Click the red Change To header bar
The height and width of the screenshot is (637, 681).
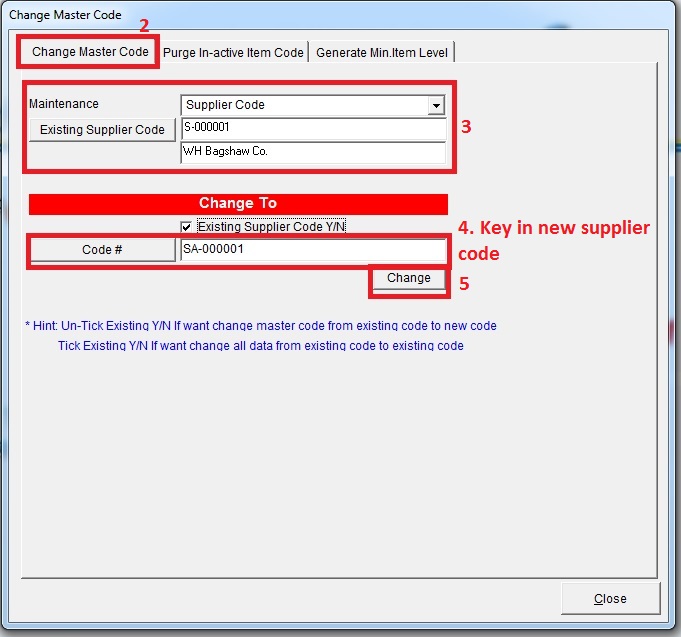pos(238,203)
